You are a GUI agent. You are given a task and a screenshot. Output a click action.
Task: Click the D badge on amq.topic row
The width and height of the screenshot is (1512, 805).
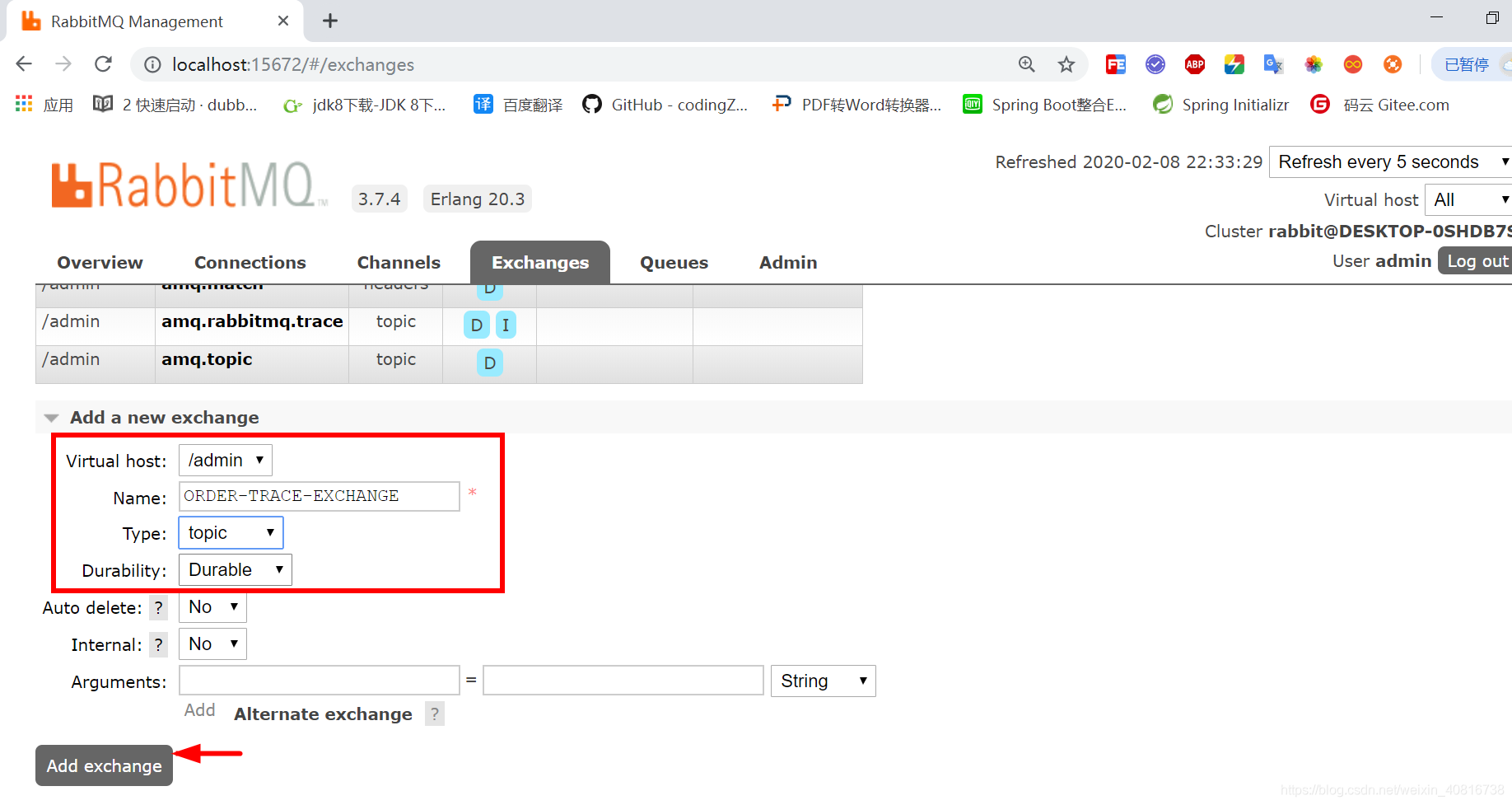[x=490, y=363]
